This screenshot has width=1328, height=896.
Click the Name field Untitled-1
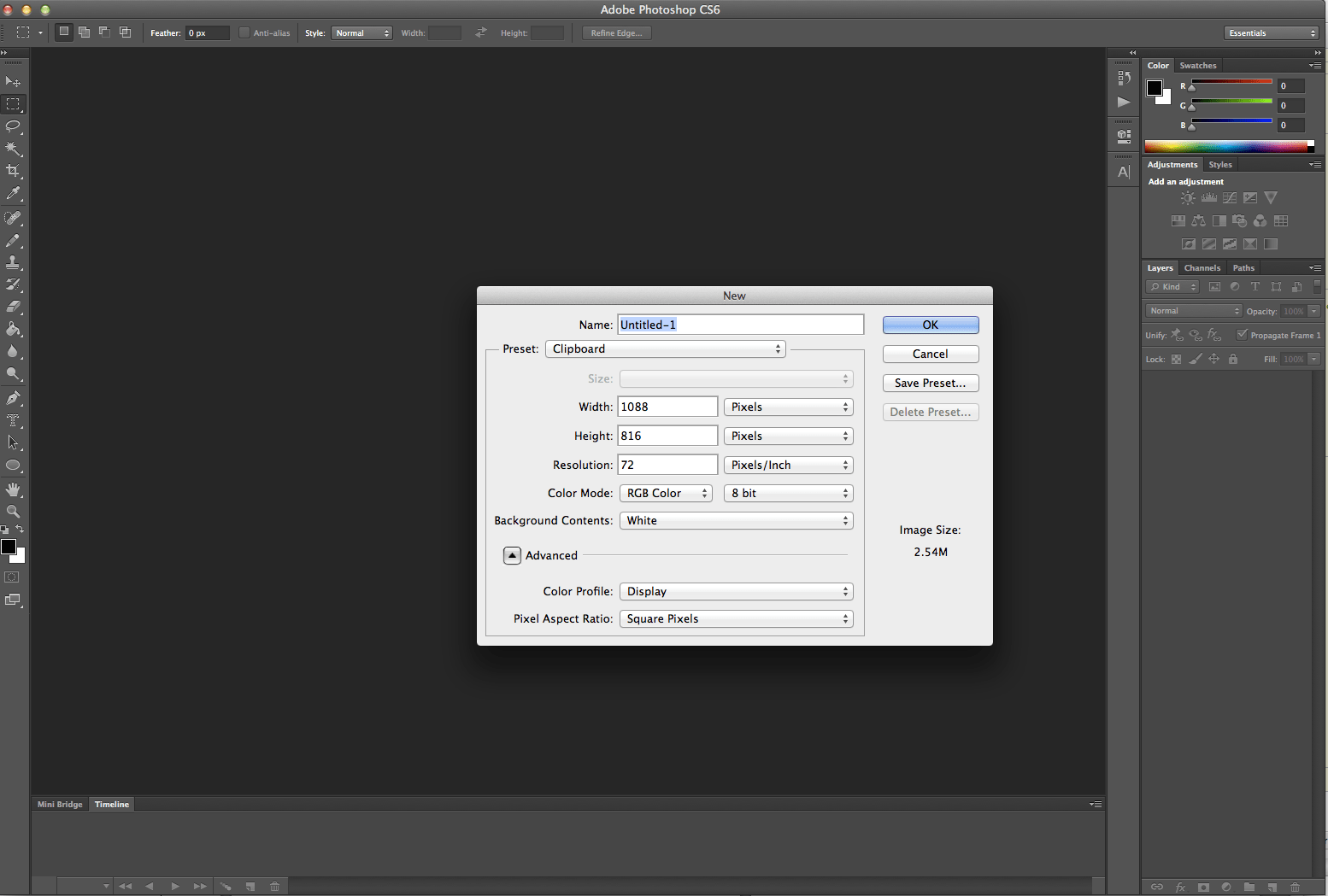click(x=740, y=325)
